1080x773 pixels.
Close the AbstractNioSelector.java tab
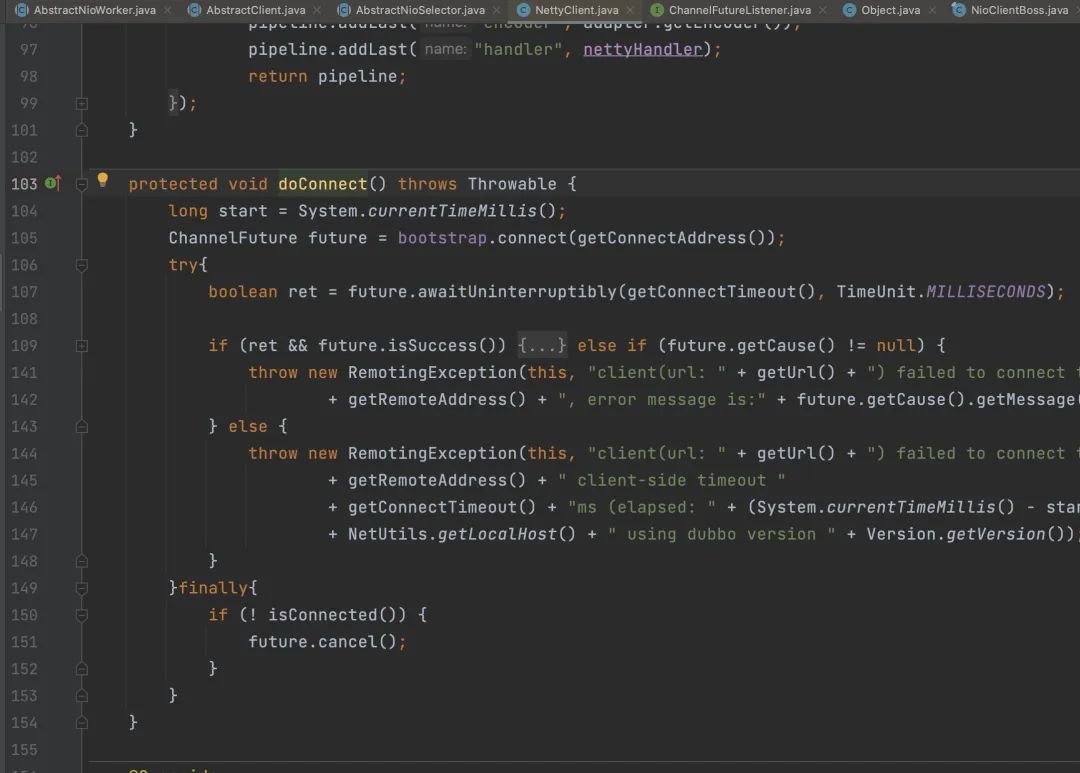pos(497,10)
